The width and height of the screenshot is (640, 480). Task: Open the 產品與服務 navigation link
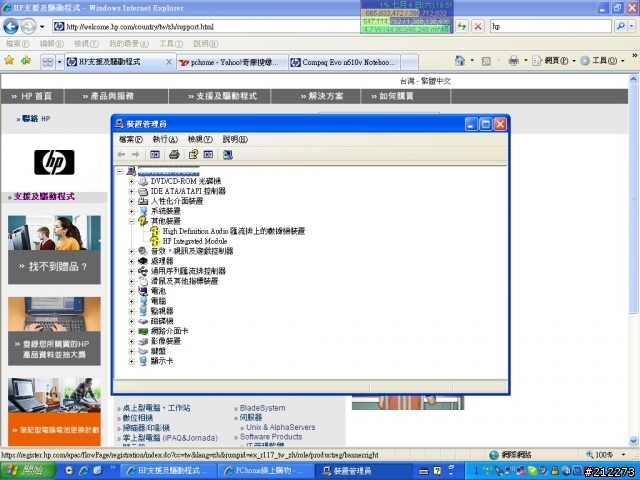(108, 96)
